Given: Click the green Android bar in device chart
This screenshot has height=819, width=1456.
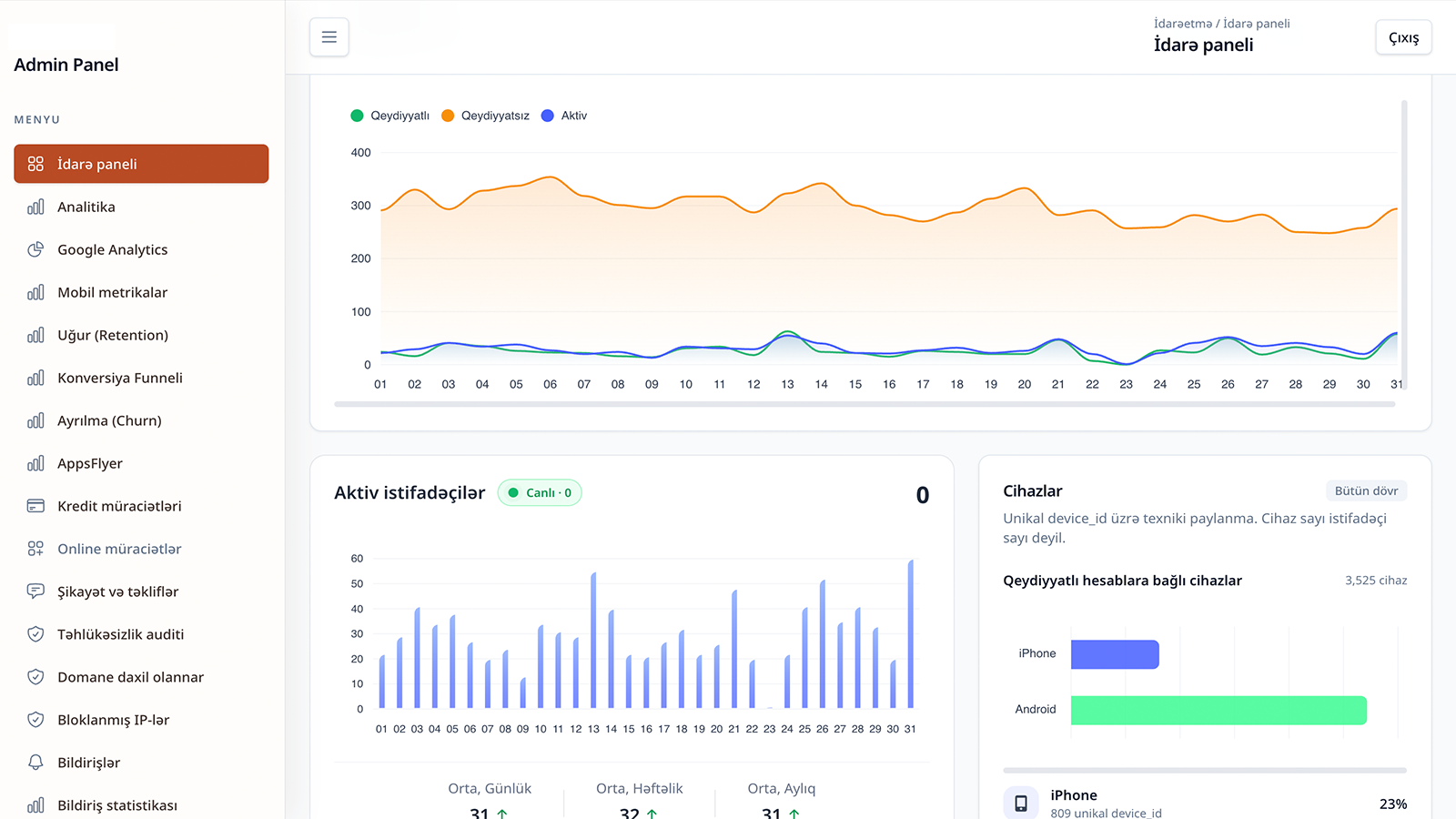Looking at the screenshot, I should (x=1218, y=711).
